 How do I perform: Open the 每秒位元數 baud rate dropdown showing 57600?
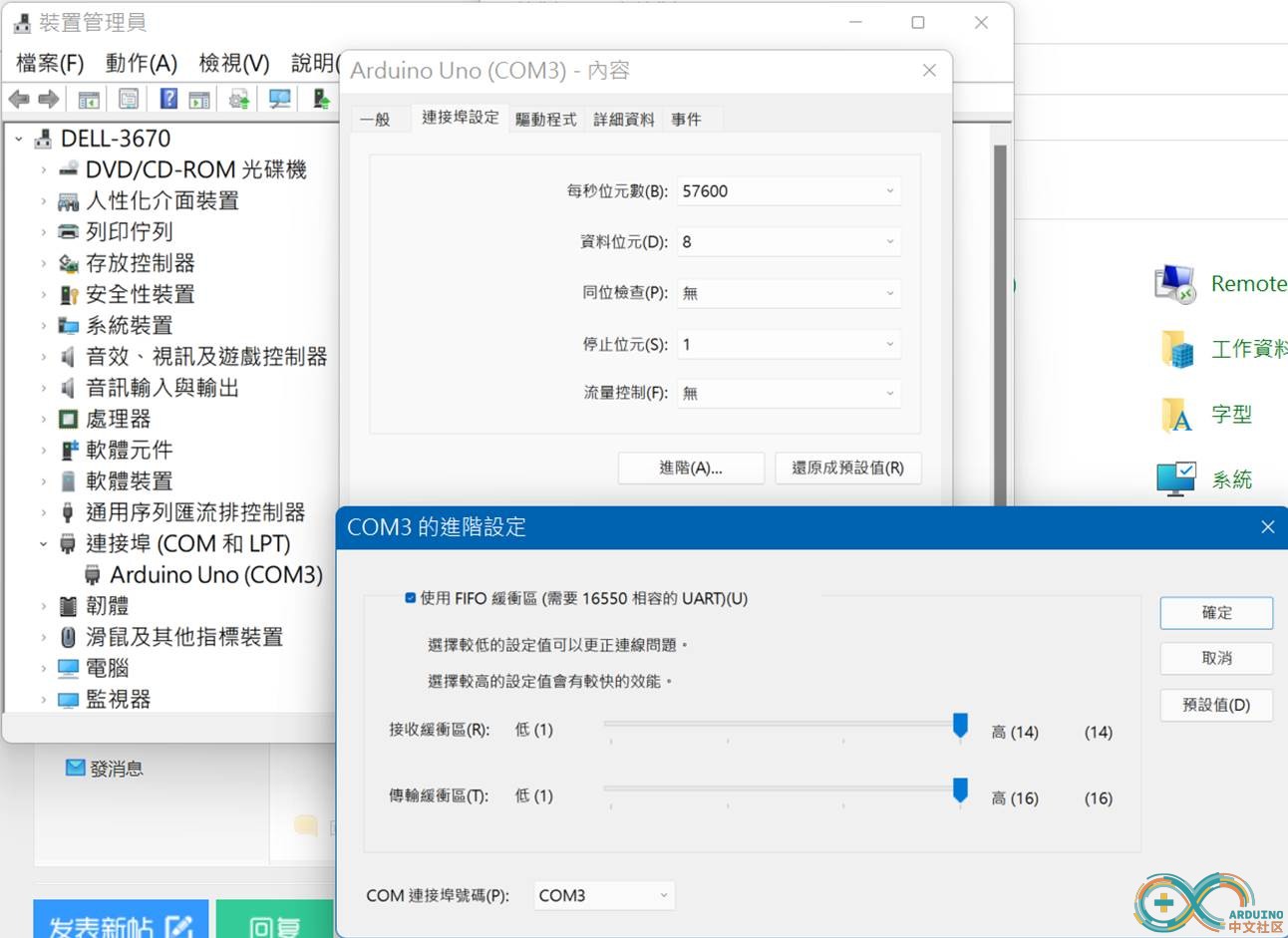pos(790,190)
